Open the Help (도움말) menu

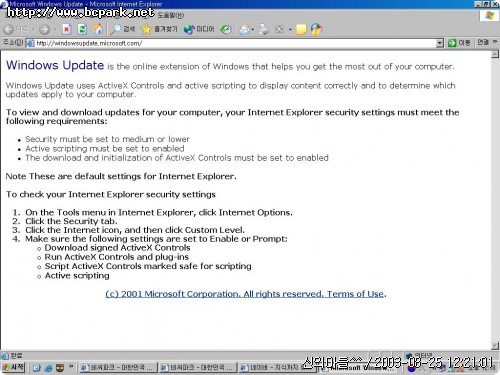point(170,15)
